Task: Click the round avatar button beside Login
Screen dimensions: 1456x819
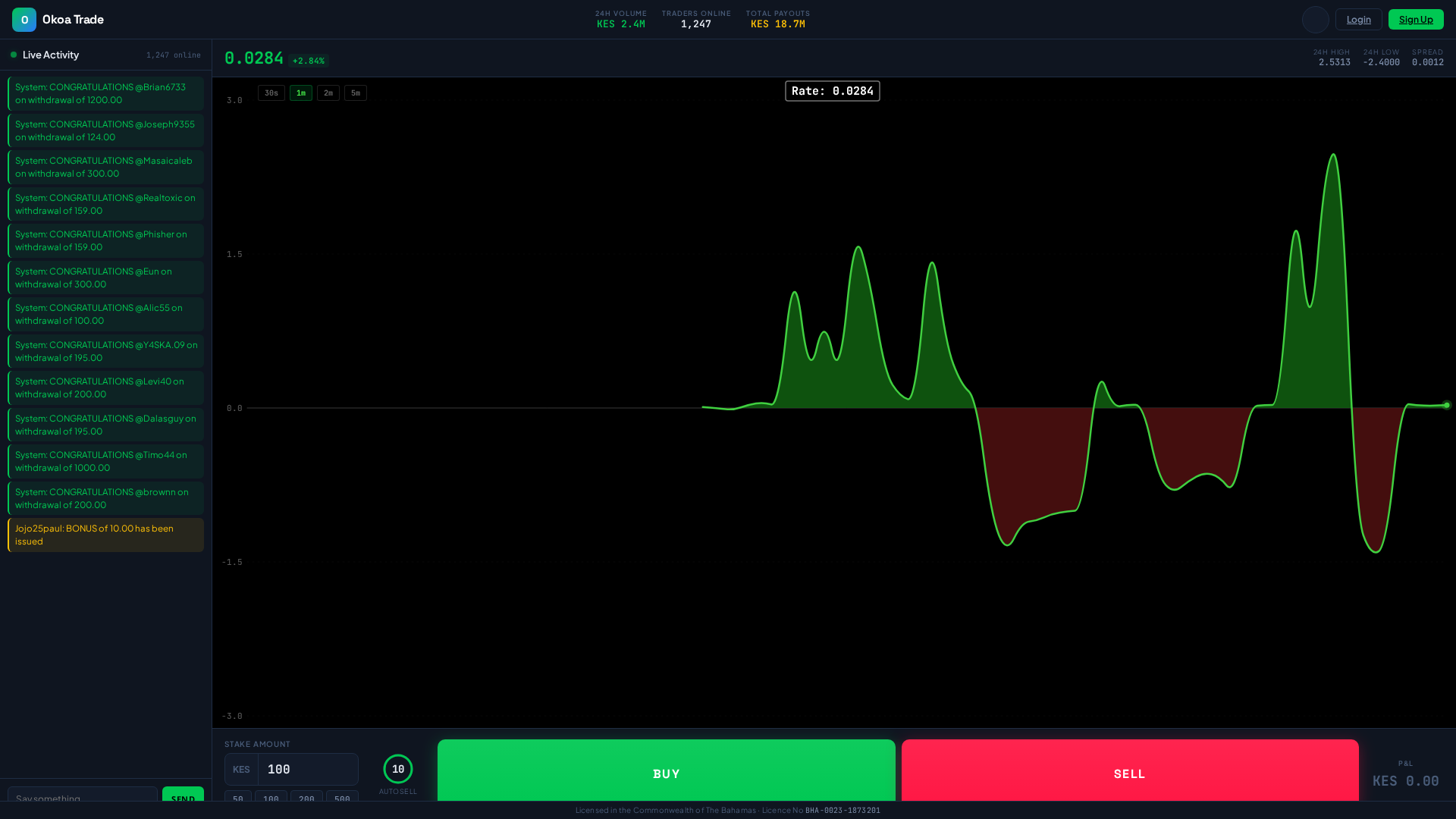Action: pyautogui.click(x=1316, y=20)
